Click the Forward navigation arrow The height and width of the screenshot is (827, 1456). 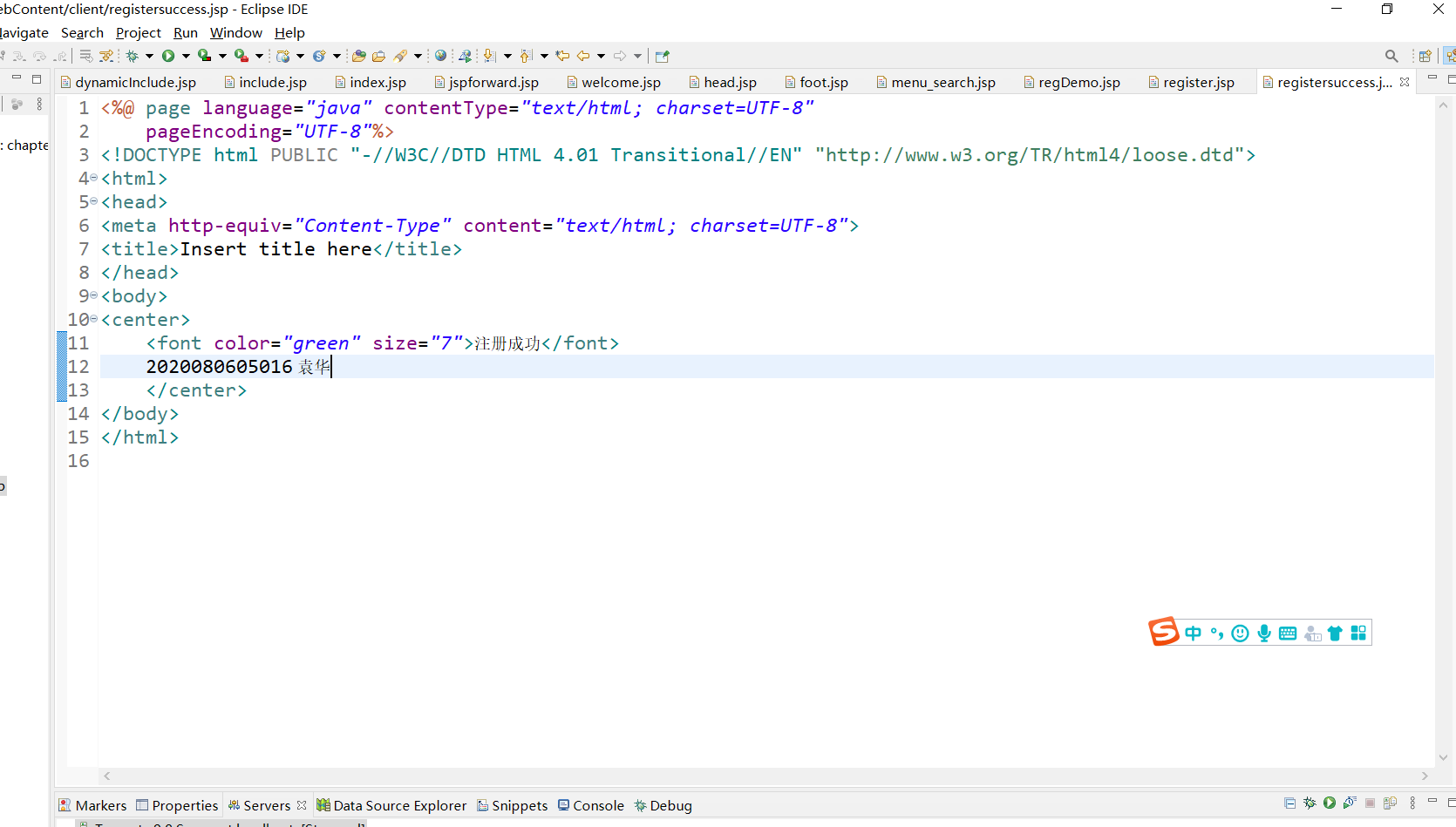(620, 56)
